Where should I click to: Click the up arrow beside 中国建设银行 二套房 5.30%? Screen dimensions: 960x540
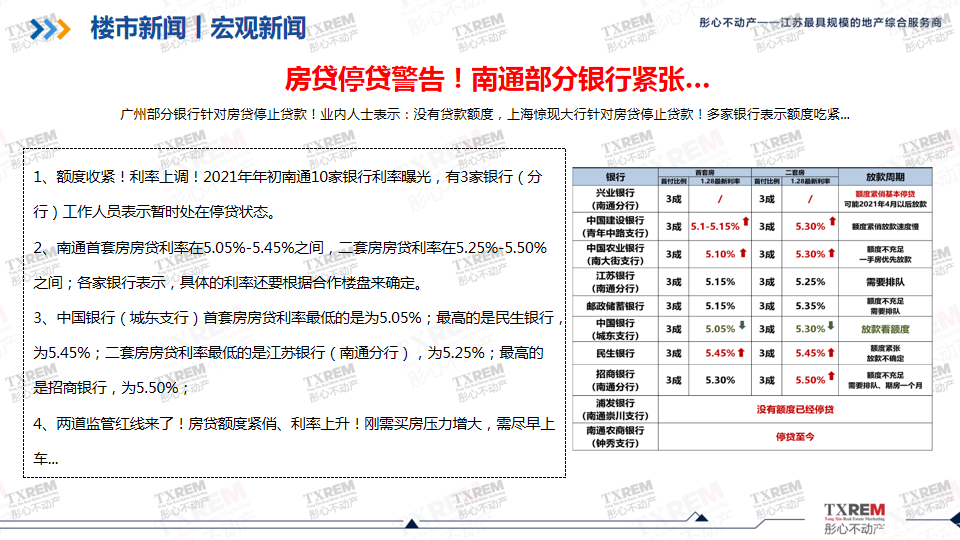tap(832, 221)
